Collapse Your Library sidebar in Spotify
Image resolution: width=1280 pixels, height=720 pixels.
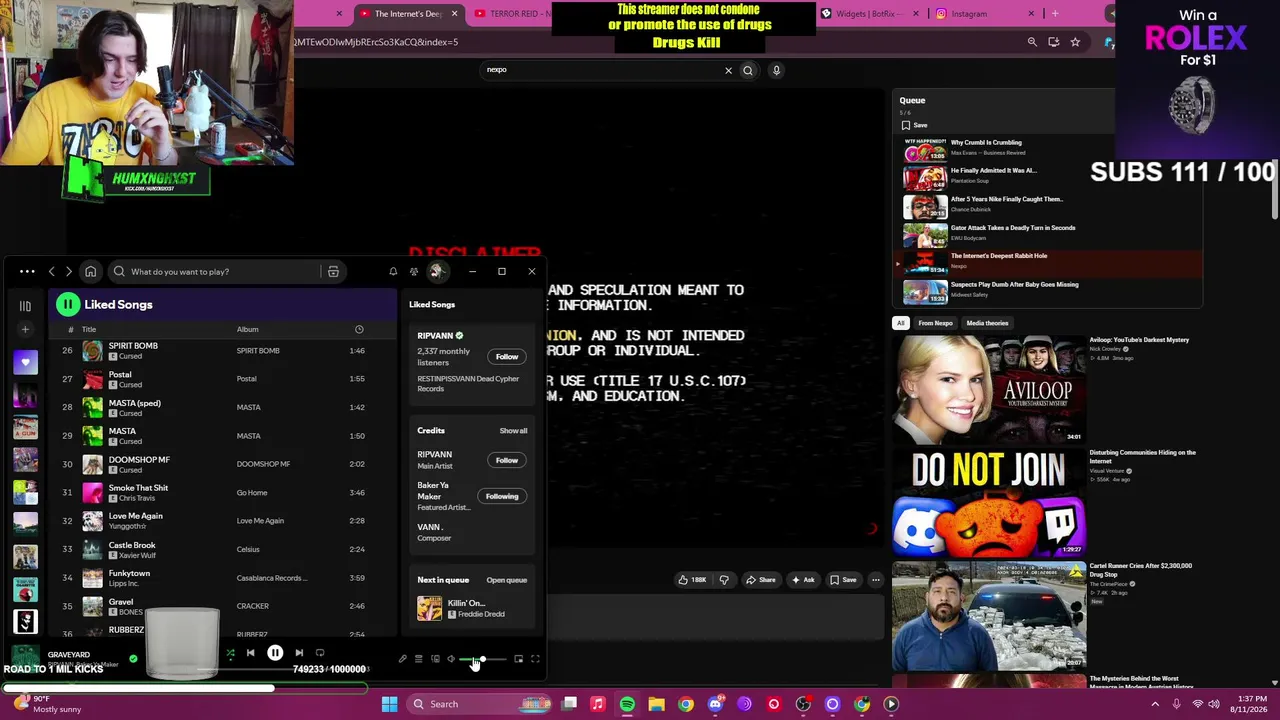click(x=25, y=306)
